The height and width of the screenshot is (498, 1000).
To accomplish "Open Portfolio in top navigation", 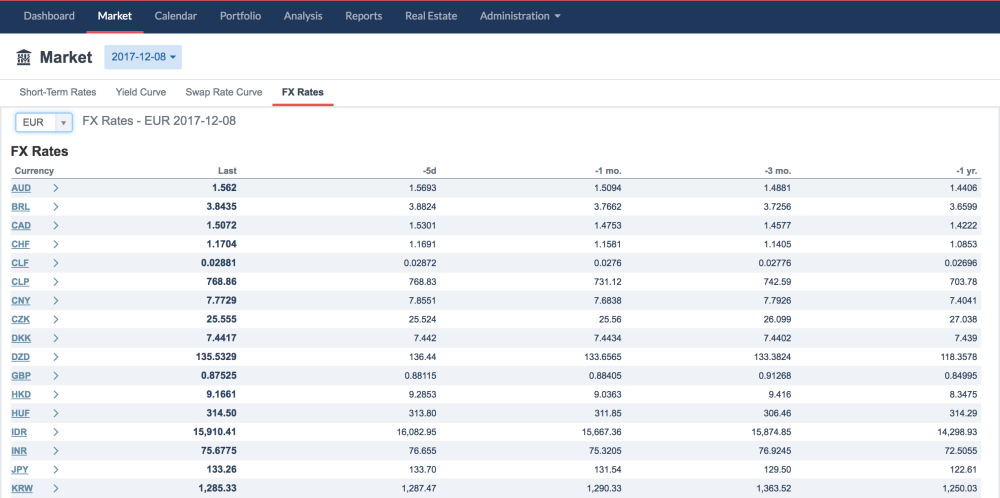I will 240,16.
